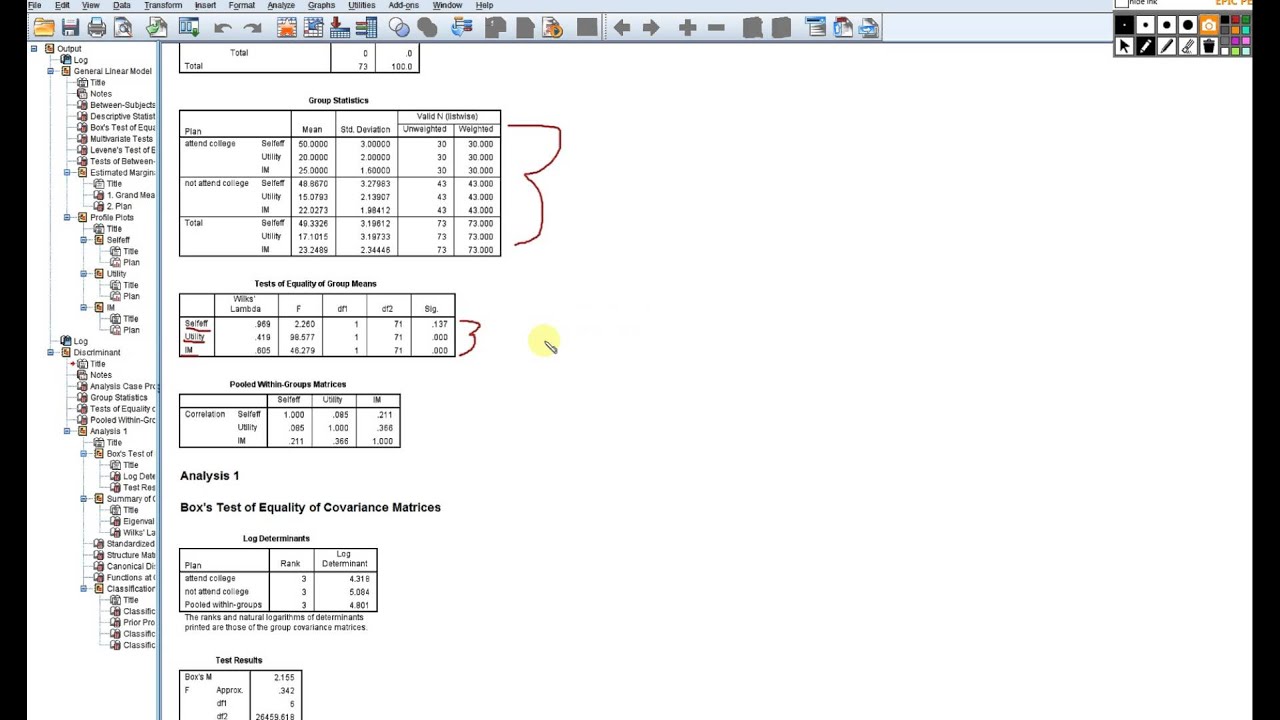Click the Redo arrow in toolbar
This screenshot has width=1280, height=720.
(x=252, y=28)
